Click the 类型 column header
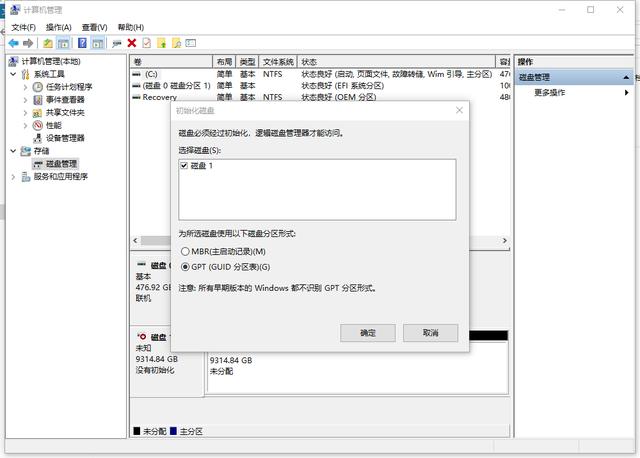640x458 pixels. point(247,62)
